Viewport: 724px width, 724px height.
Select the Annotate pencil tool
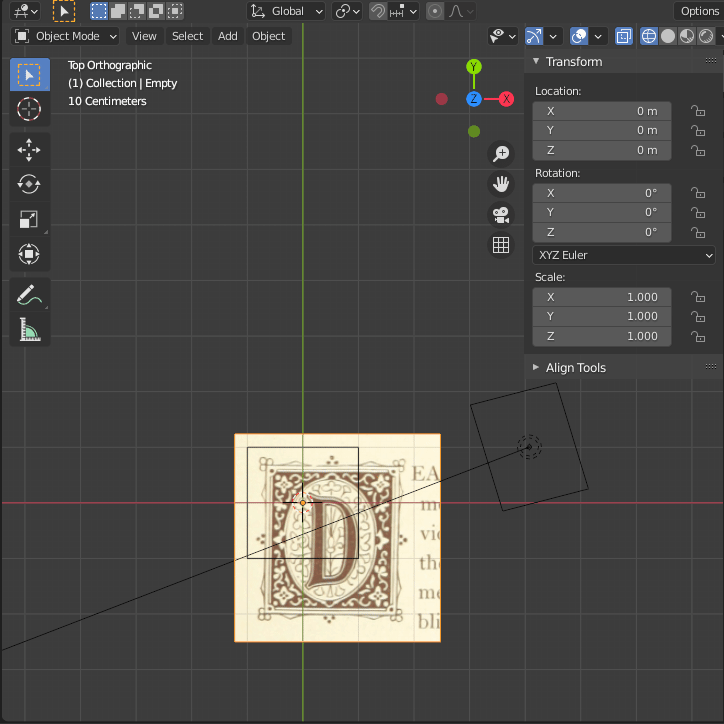click(x=30, y=295)
